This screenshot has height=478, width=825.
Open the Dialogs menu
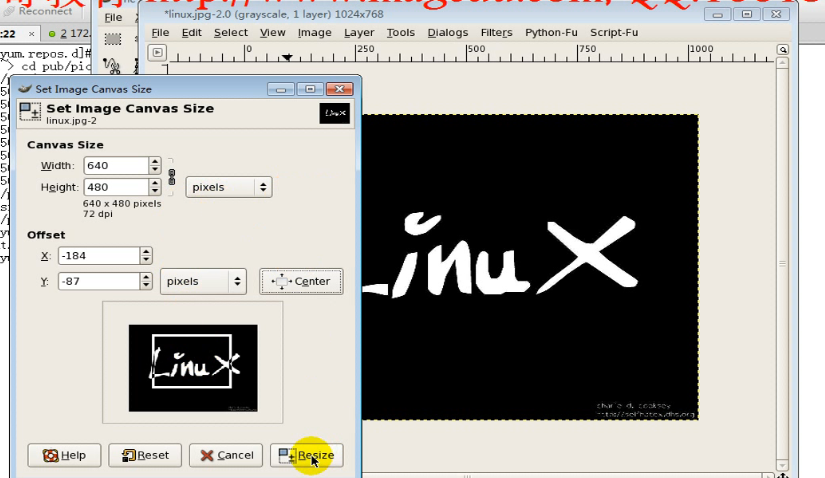point(448,33)
